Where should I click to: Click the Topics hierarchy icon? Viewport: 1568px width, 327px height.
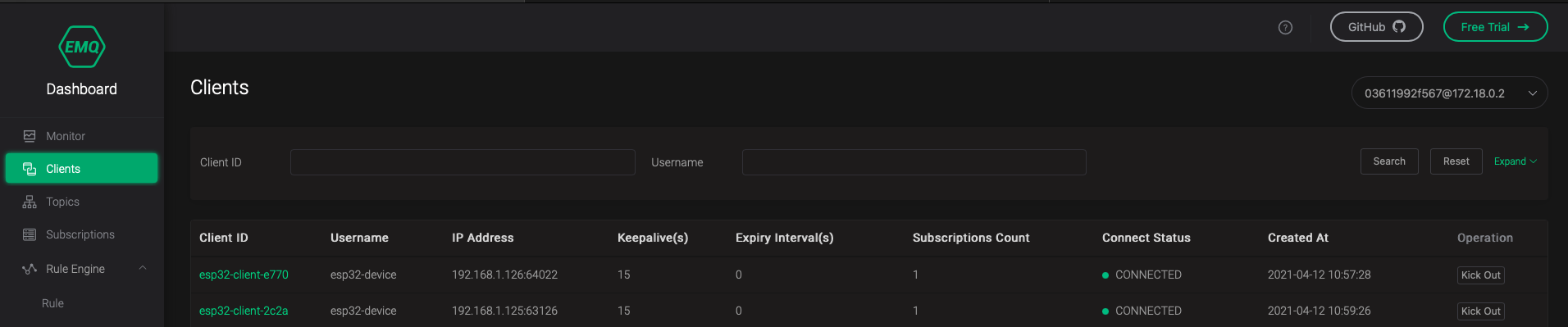point(30,202)
